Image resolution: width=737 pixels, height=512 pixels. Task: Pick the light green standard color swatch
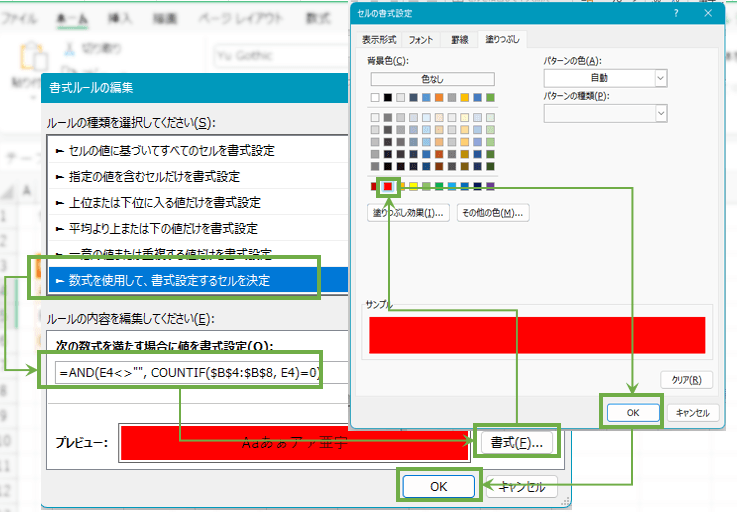(x=426, y=187)
